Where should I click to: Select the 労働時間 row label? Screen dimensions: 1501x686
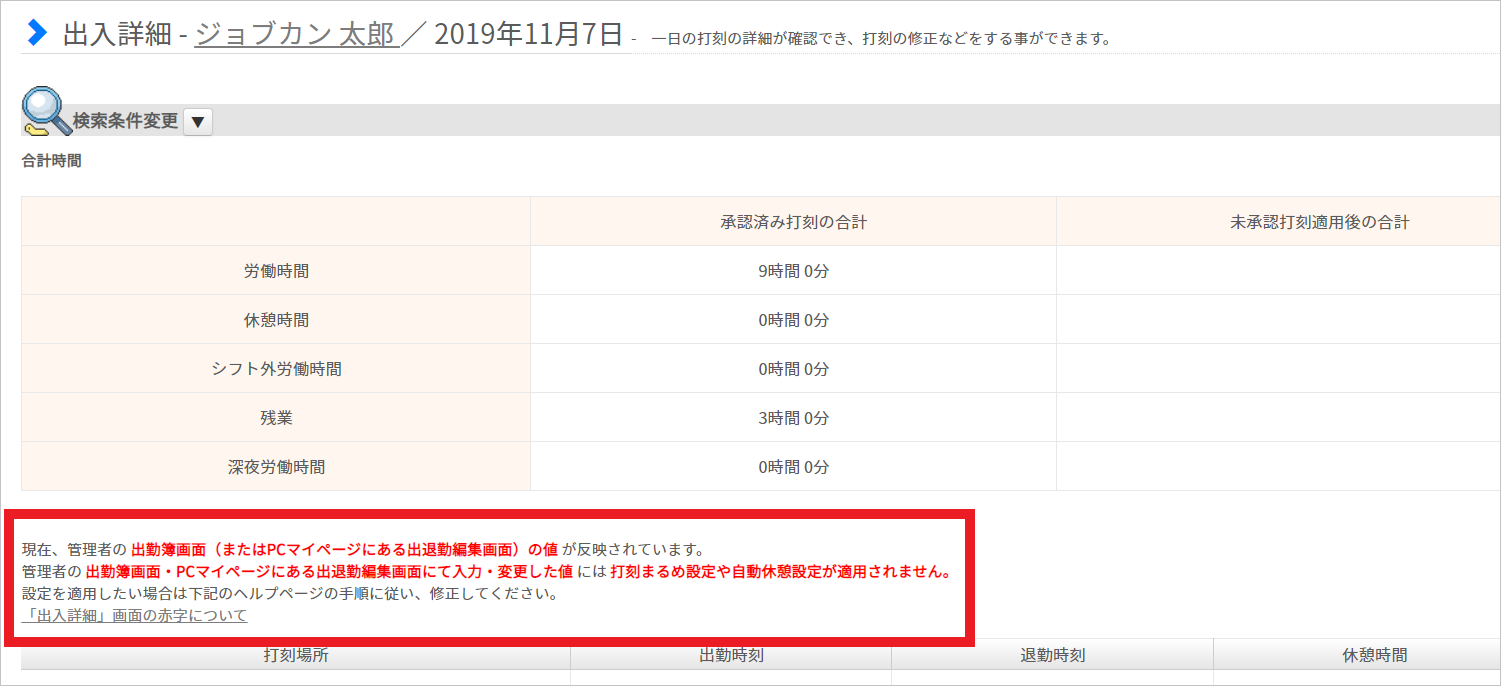click(276, 271)
